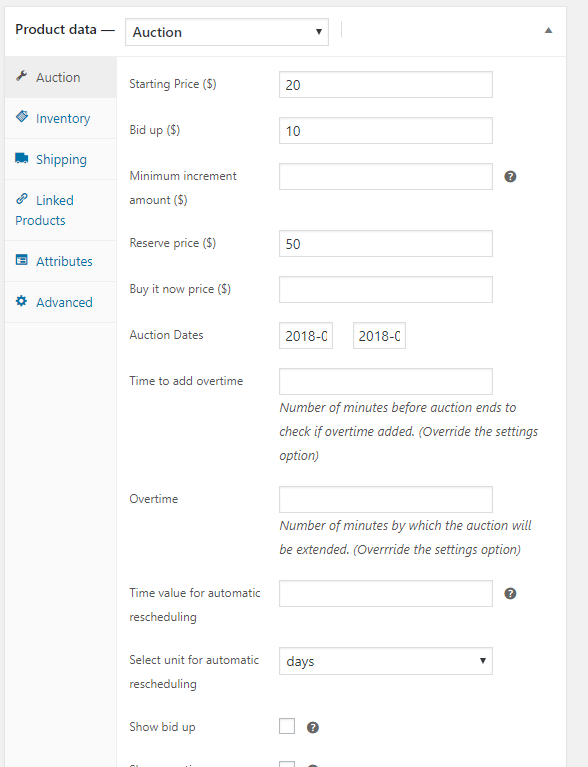Viewport: 588px width, 767px height.
Task: Switch to the Inventory tab
Action: pos(61,118)
